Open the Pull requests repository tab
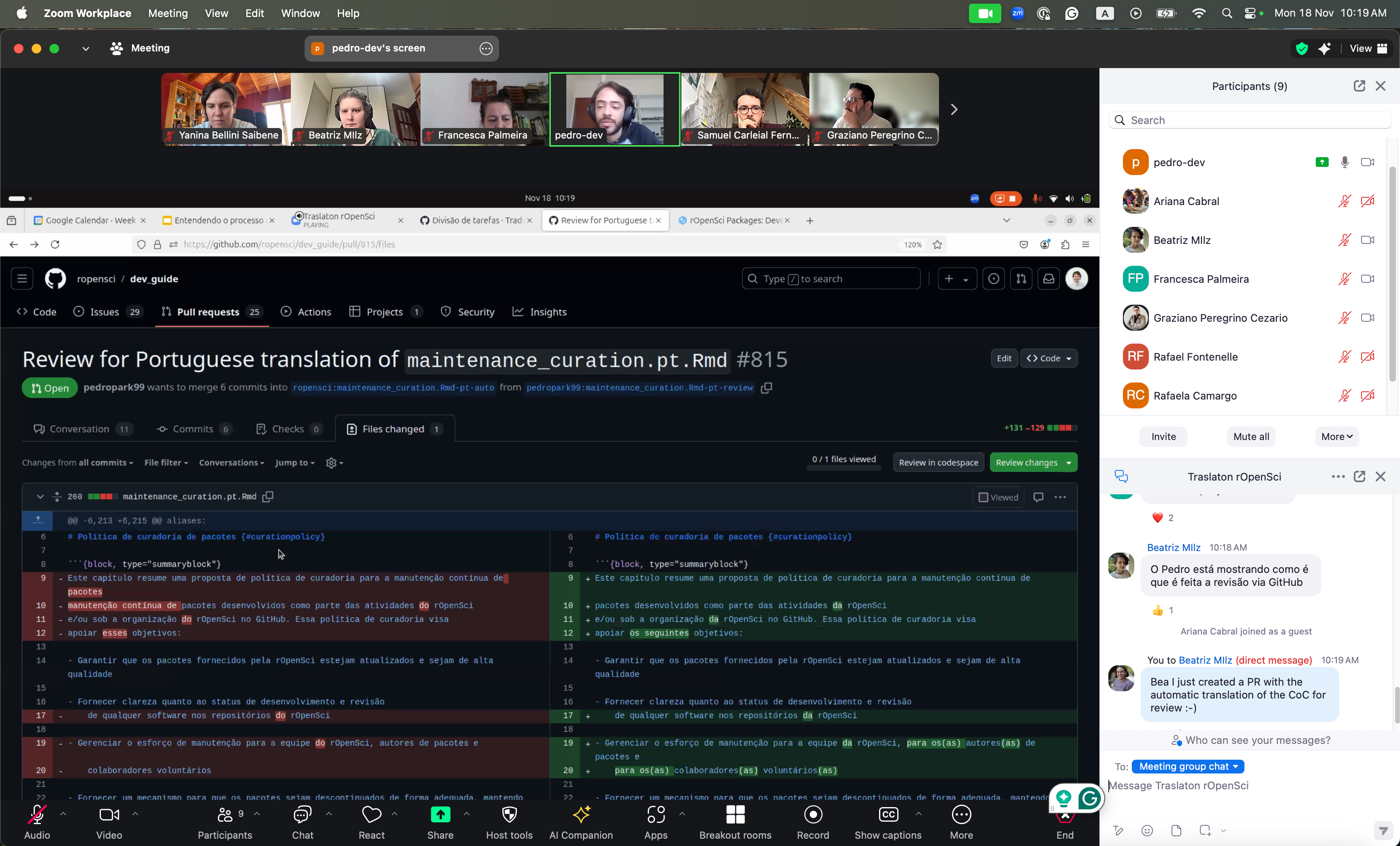 pos(213,311)
